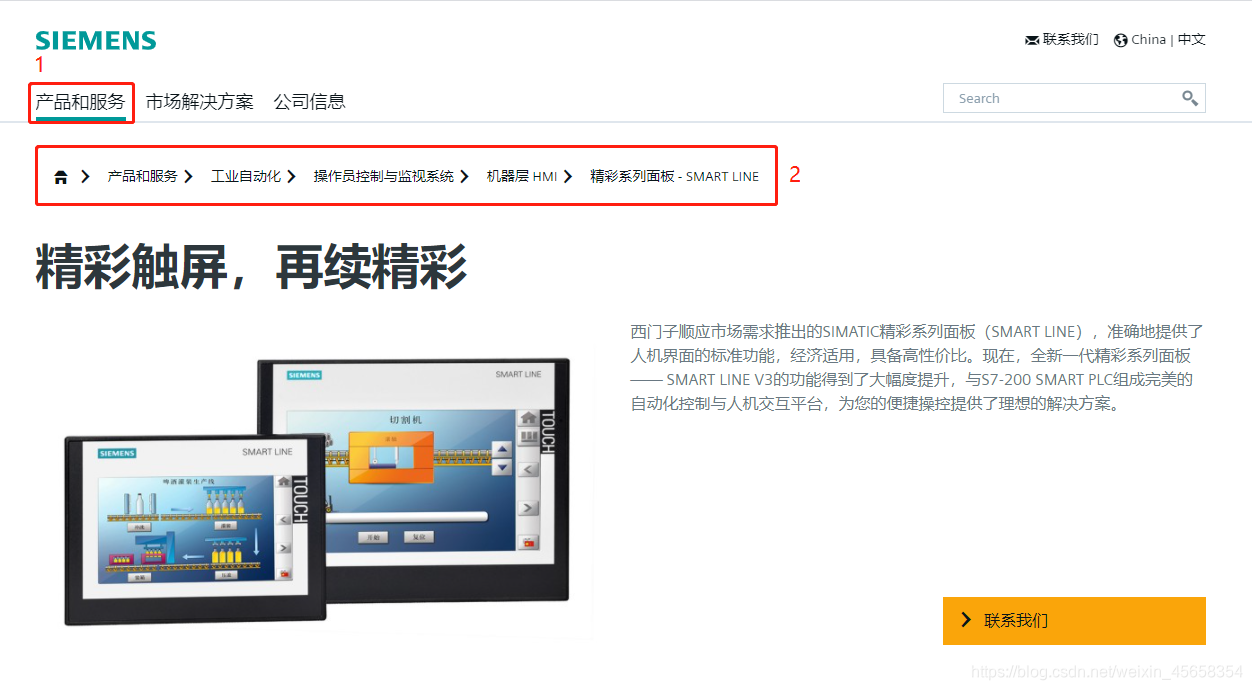Open the 工业自动化 breadcrumb link

coord(246,176)
